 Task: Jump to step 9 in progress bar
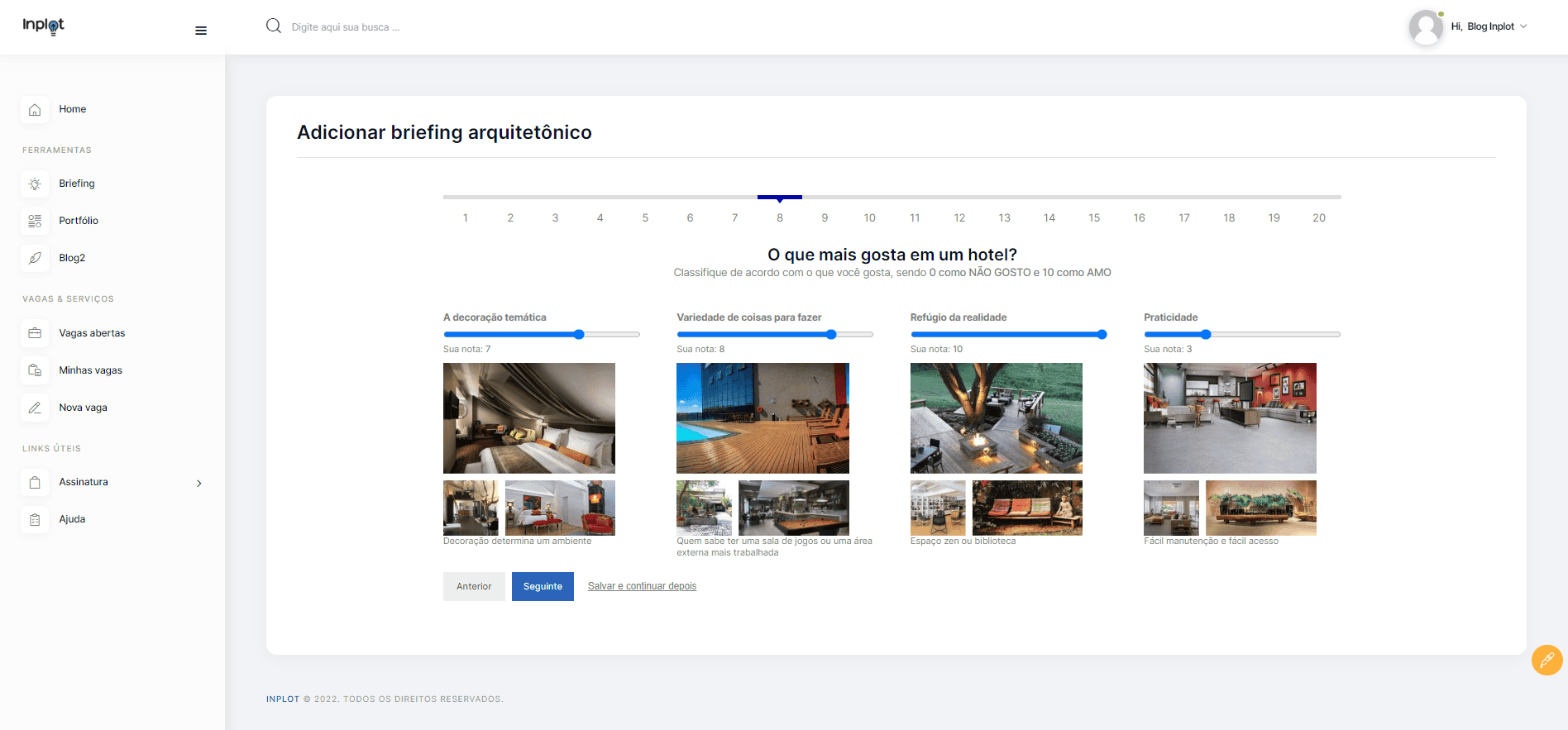tap(825, 218)
